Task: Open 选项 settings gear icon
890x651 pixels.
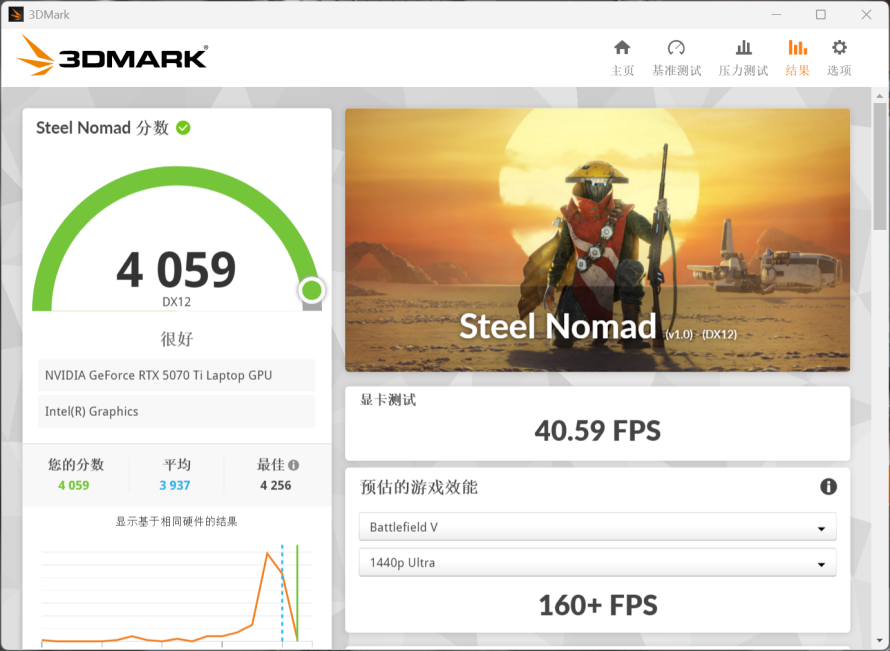Action: [x=839, y=49]
